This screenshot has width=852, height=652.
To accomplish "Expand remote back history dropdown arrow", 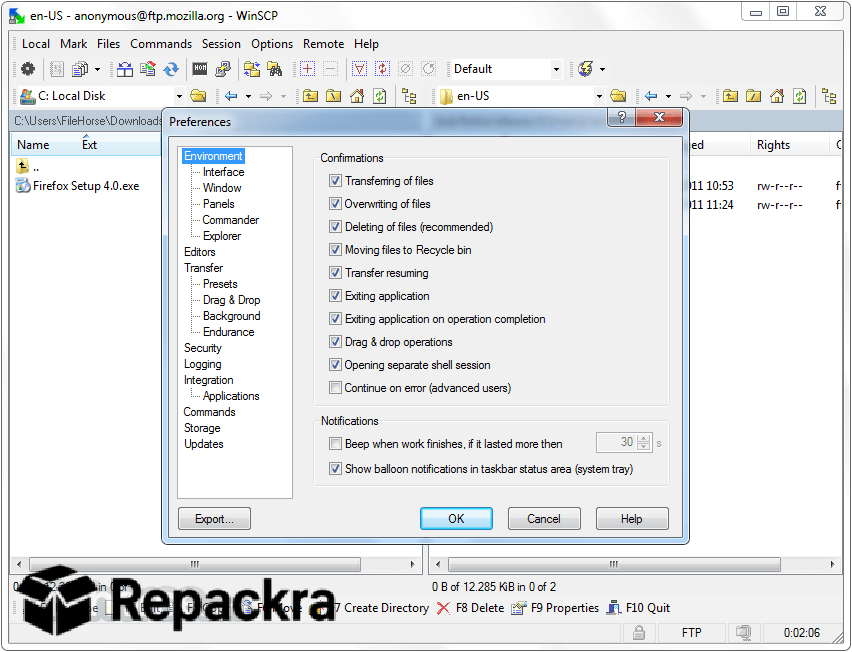I will [668, 97].
